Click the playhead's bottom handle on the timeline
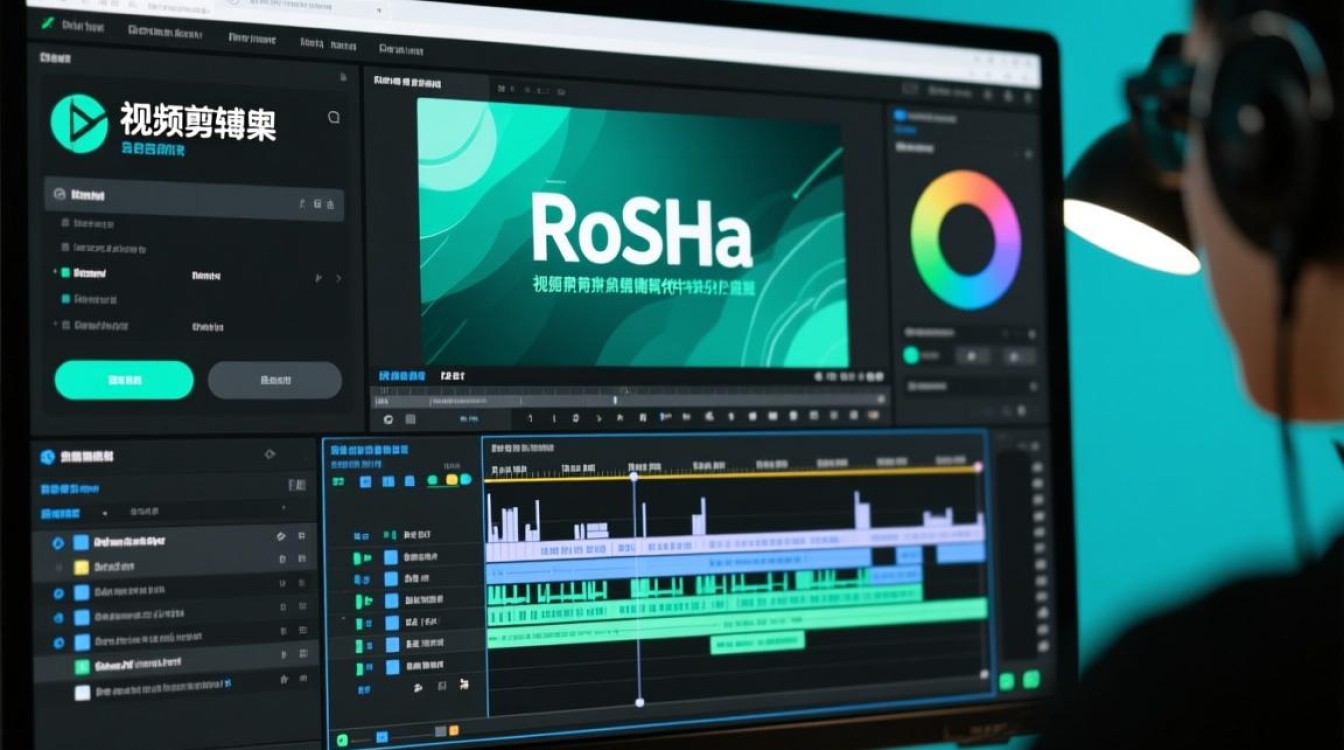The width and height of the screenshot is (1344, 750). [x=640, y=702]
